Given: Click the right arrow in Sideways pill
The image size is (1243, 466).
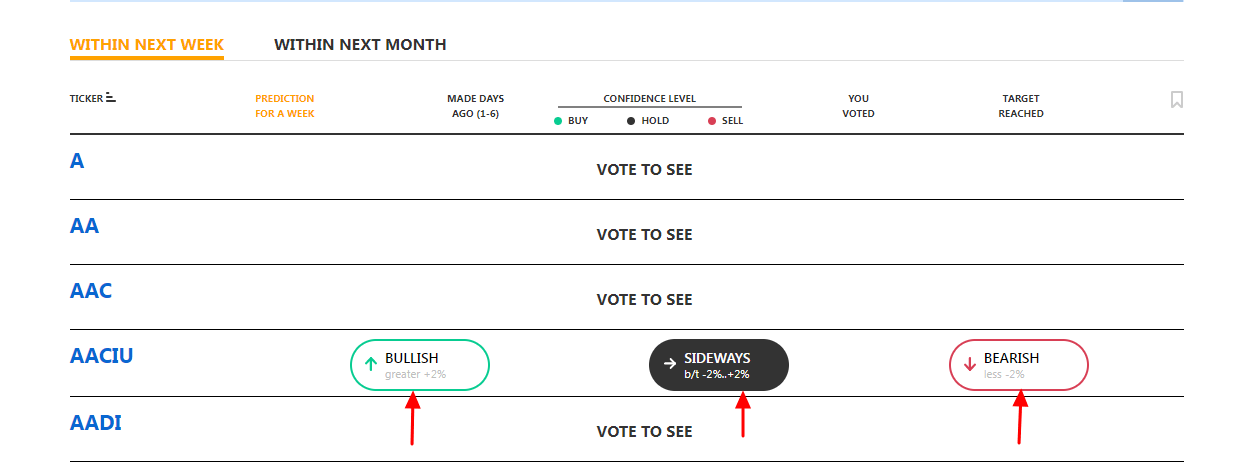Looking at the screenshot, I should coord(670,365).
